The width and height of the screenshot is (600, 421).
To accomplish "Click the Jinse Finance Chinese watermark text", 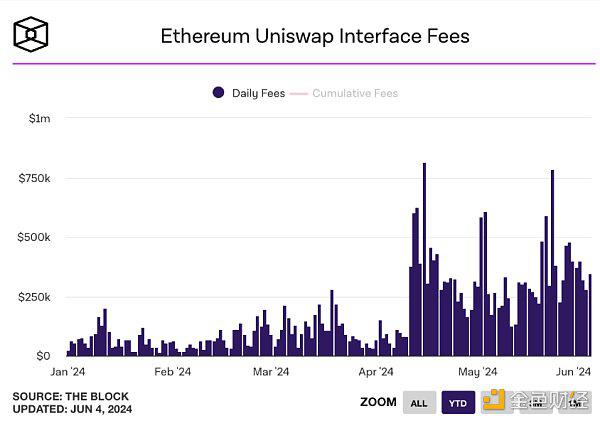I will click(549, 400).
